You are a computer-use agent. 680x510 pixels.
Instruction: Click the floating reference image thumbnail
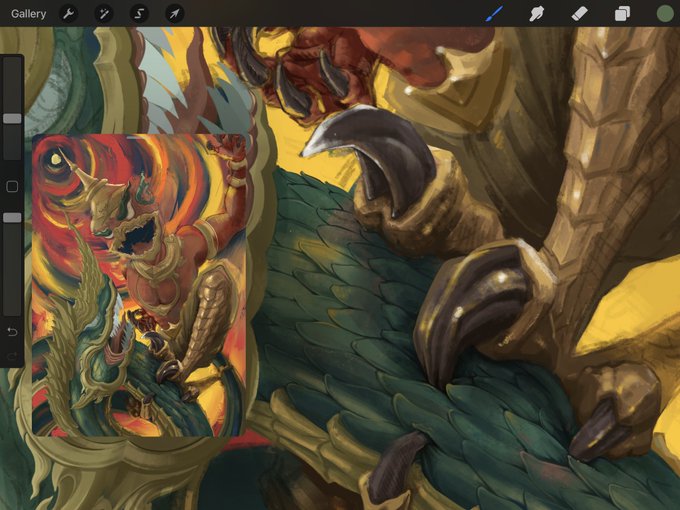point(139,285)
